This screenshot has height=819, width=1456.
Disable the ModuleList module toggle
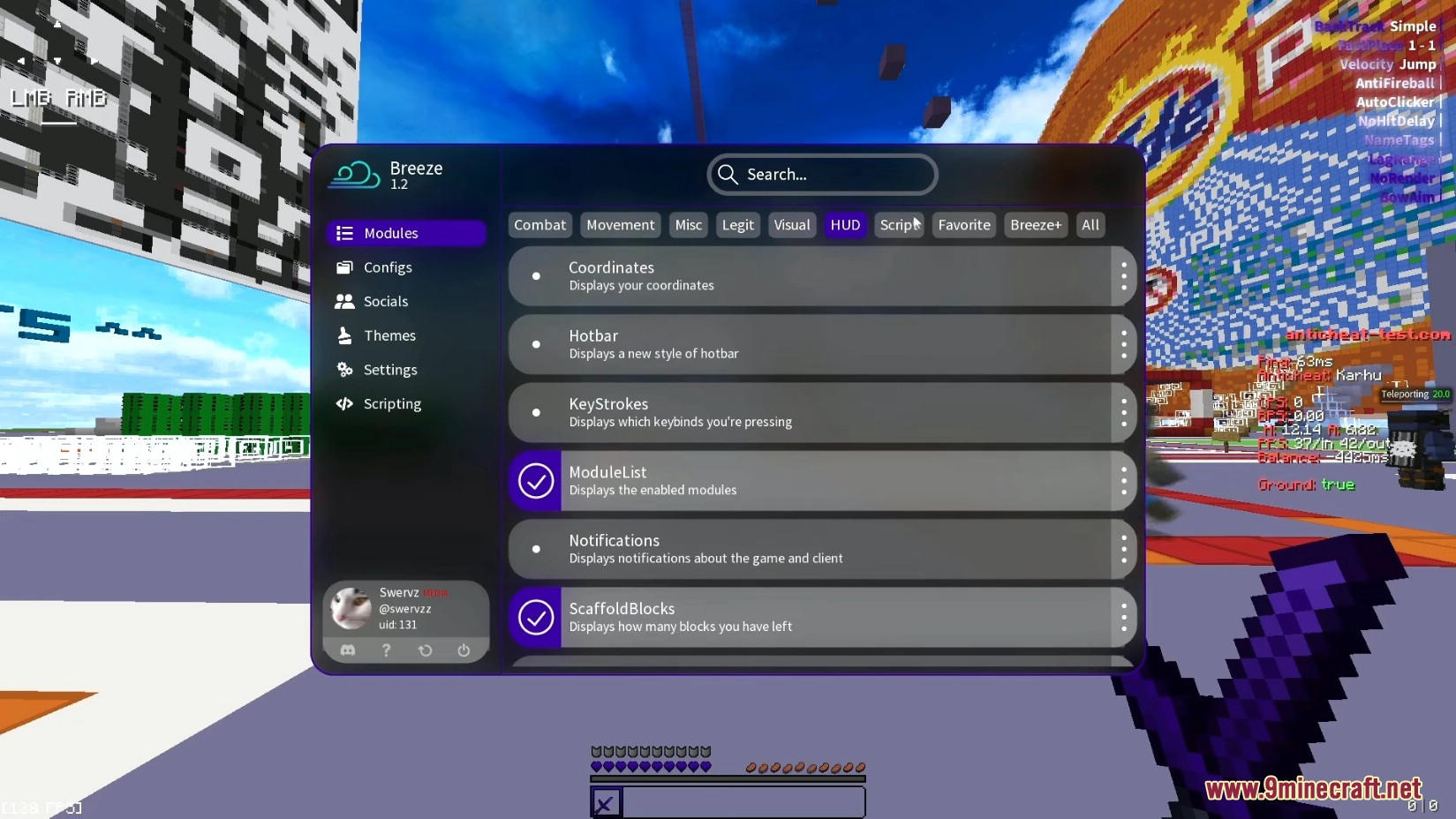tap(536, 481)
